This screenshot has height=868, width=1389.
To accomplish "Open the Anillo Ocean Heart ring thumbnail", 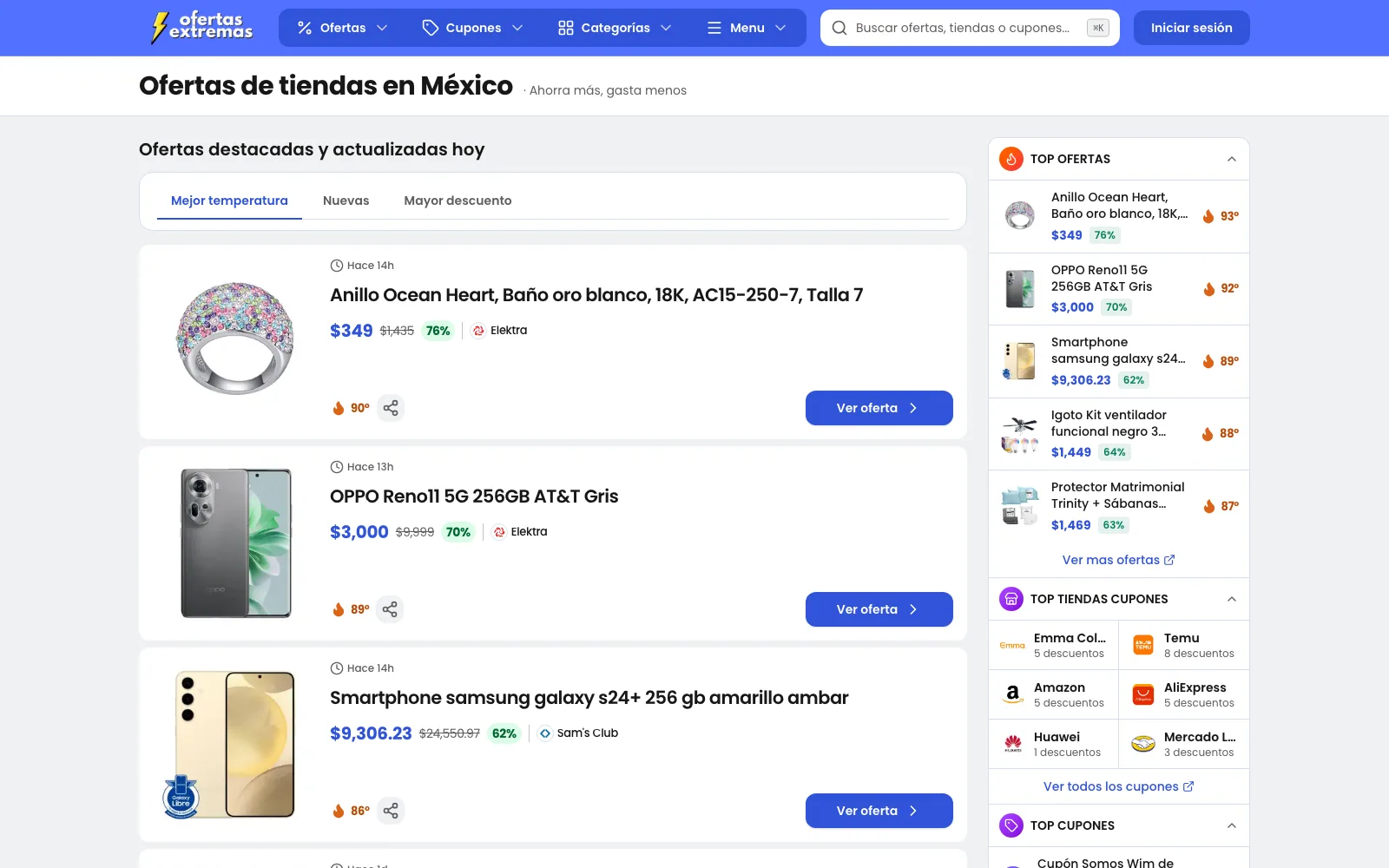I will (234, 339).
